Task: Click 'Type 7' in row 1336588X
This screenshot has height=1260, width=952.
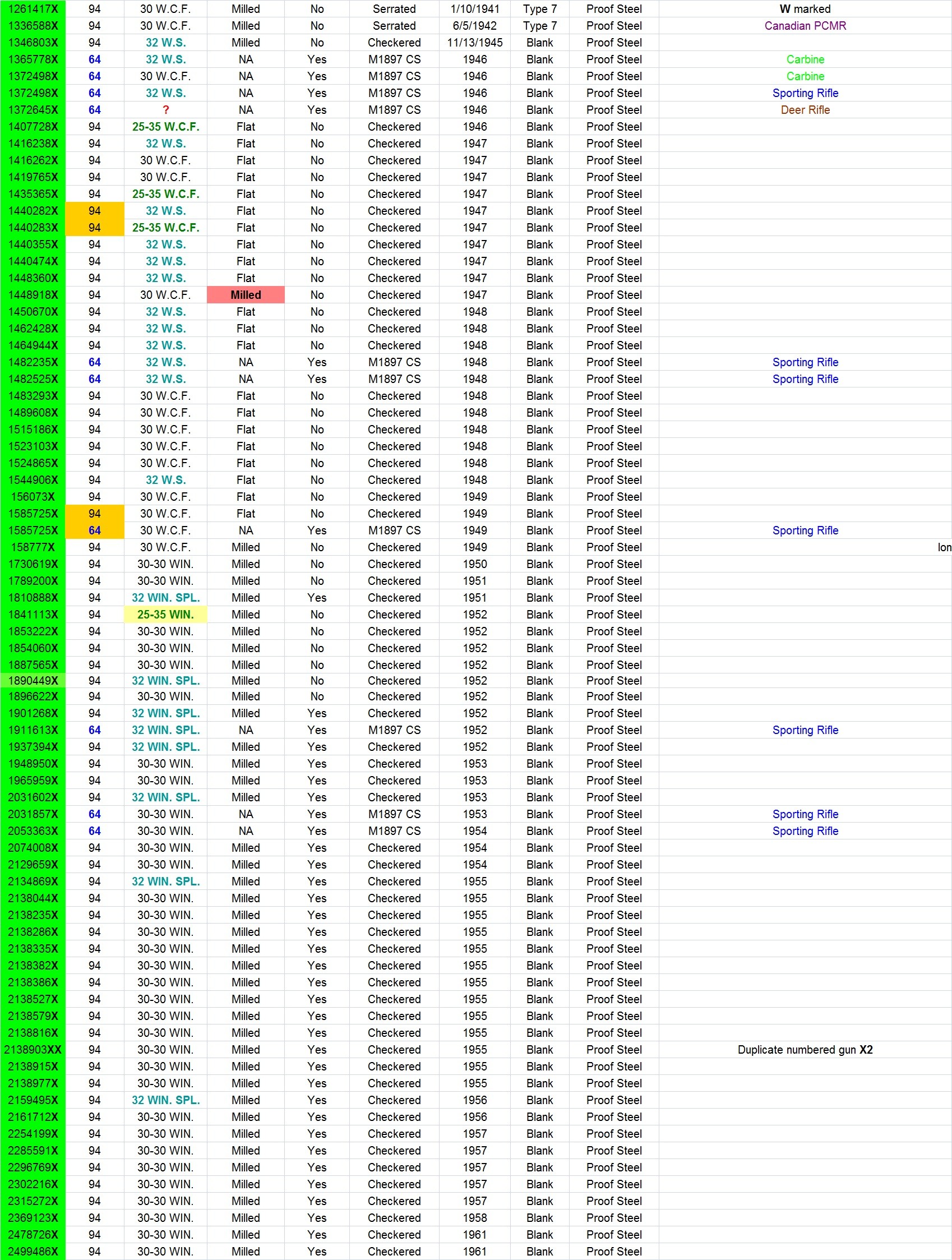Action: point(540,26)
